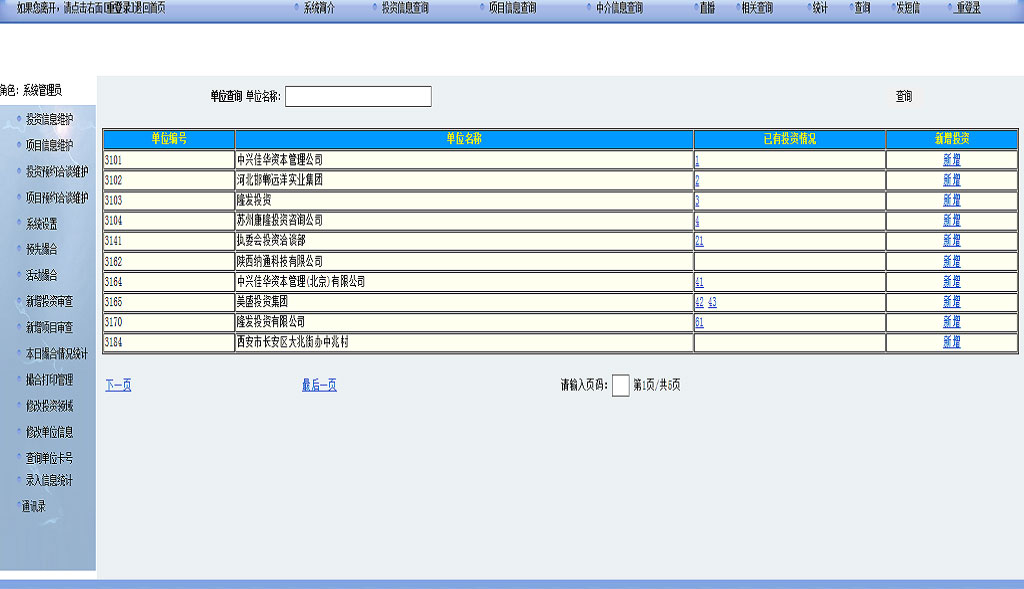
Task: Click 发短信 in the top menu
Action: 907,8
